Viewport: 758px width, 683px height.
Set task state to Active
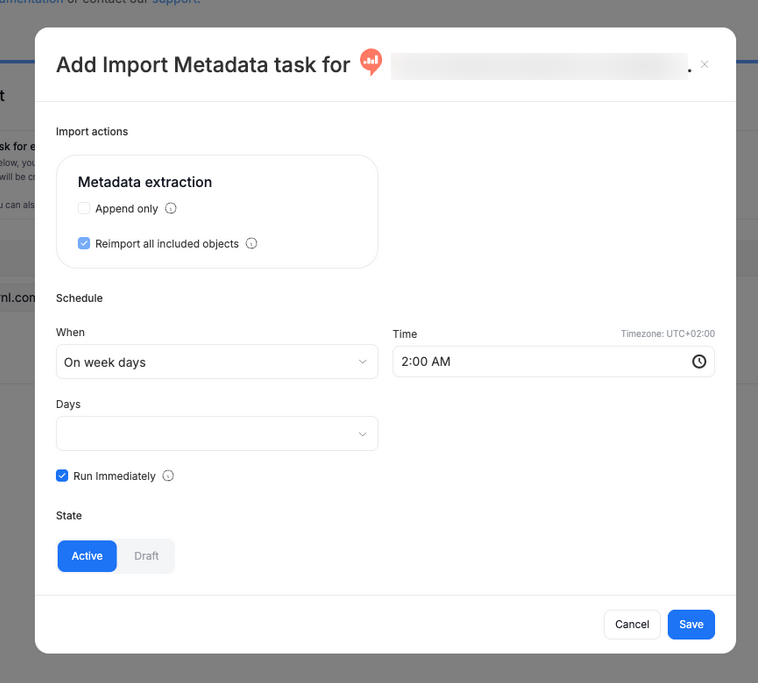click(x=87, y=556)
